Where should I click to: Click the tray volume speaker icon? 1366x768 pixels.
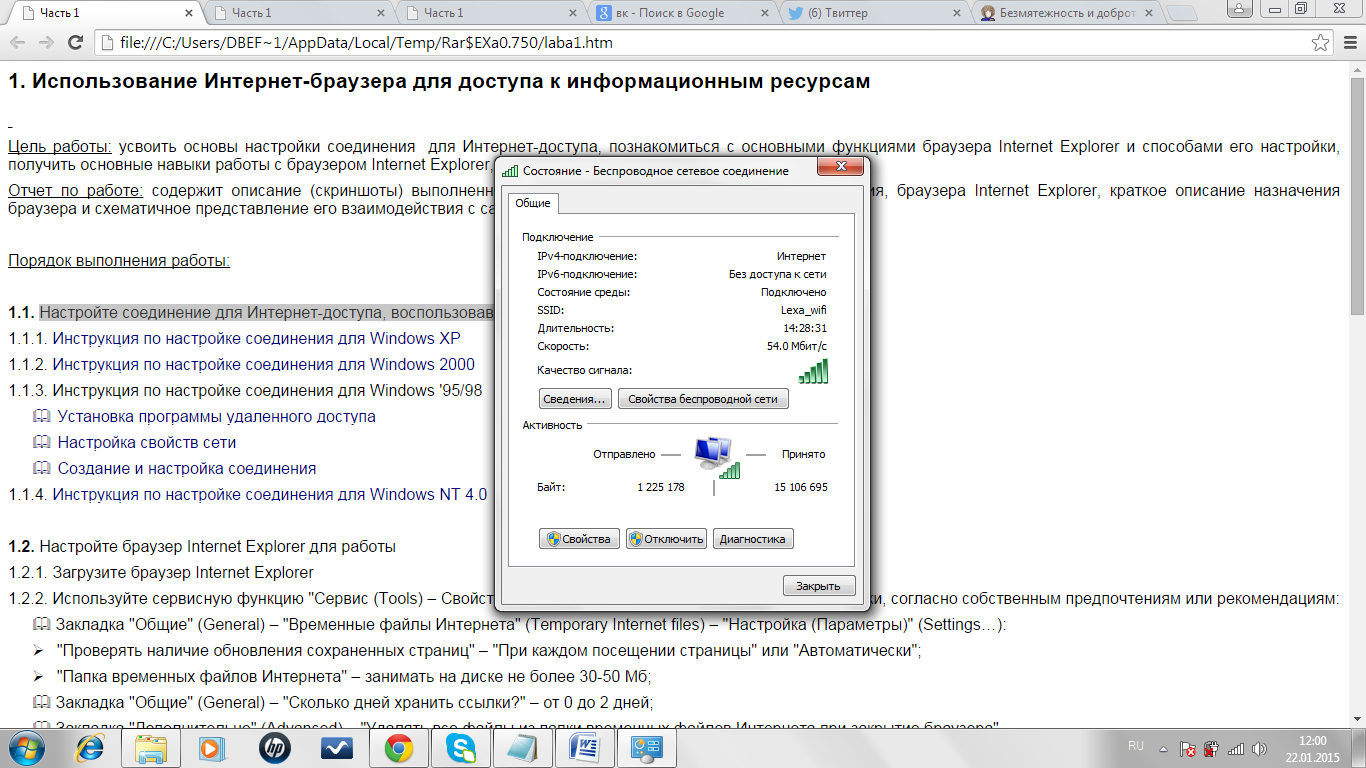click(1260, 748)
